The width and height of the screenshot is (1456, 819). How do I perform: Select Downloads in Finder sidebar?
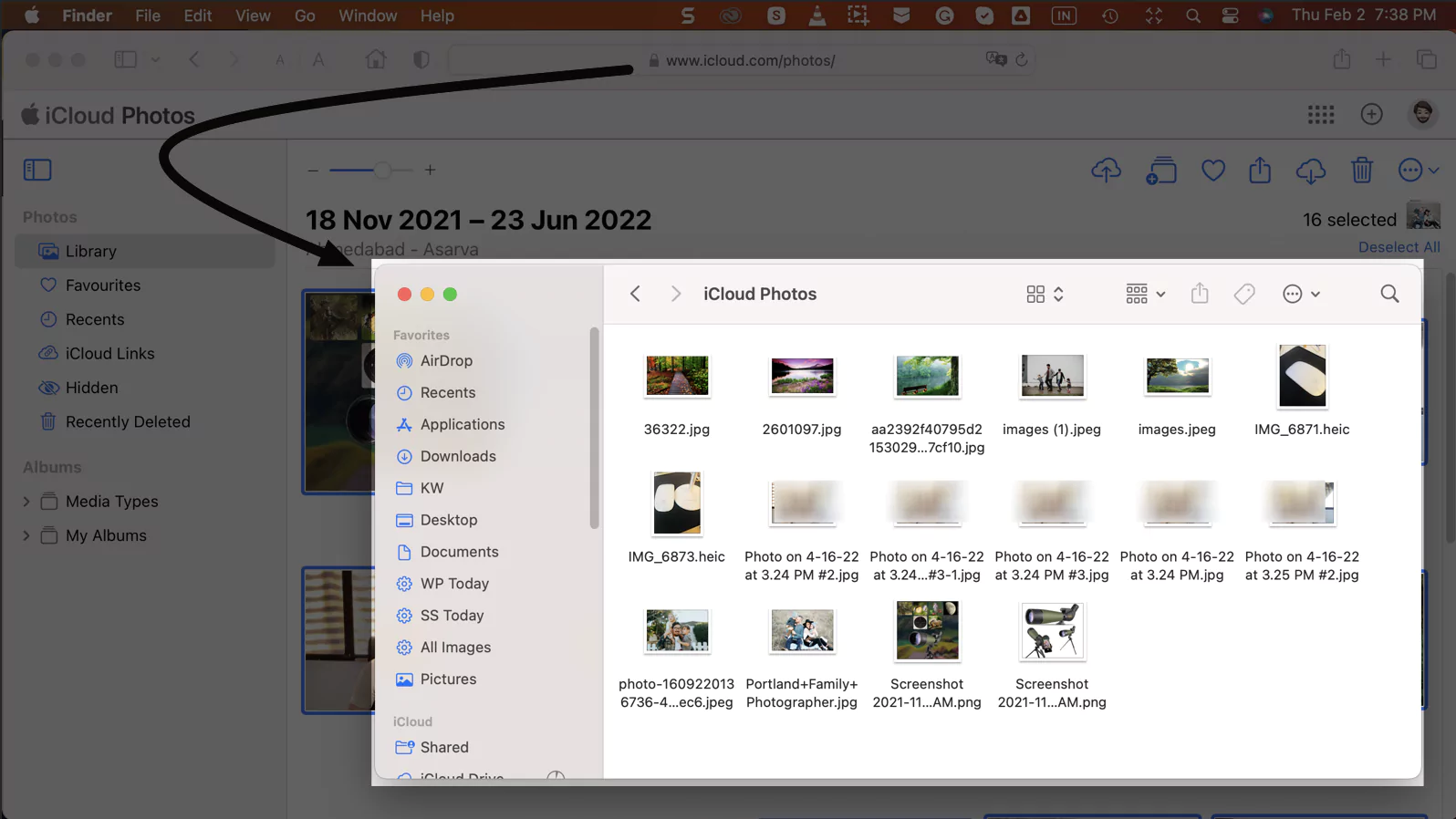point(458,456)
